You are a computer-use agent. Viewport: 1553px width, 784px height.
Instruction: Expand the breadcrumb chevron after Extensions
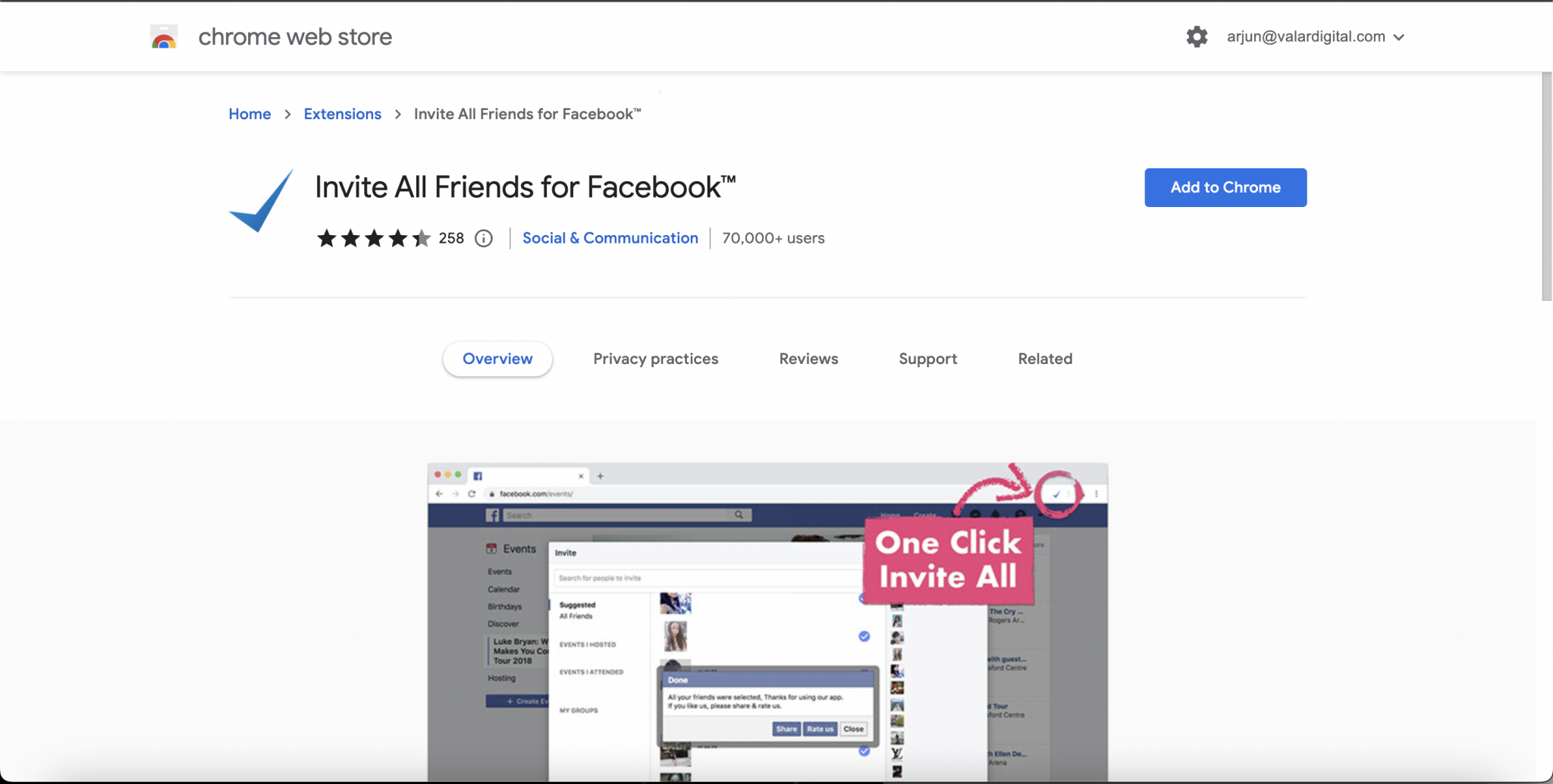point(398,114)
